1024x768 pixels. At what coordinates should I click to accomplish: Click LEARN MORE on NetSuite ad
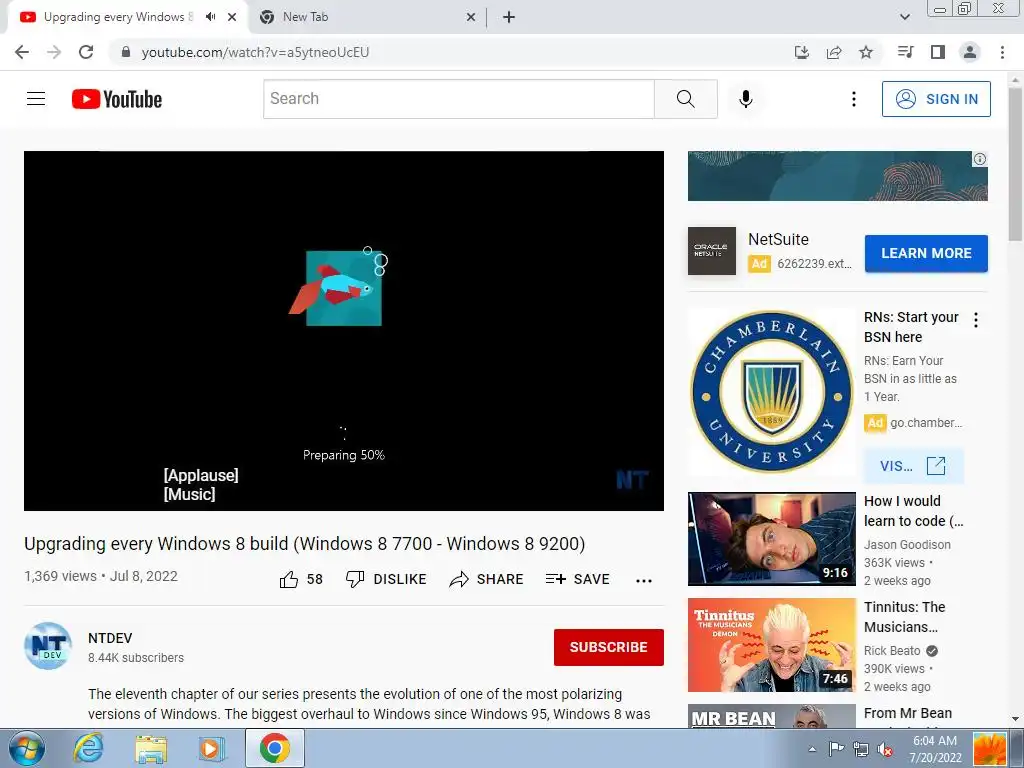click(x=926, y=253)
